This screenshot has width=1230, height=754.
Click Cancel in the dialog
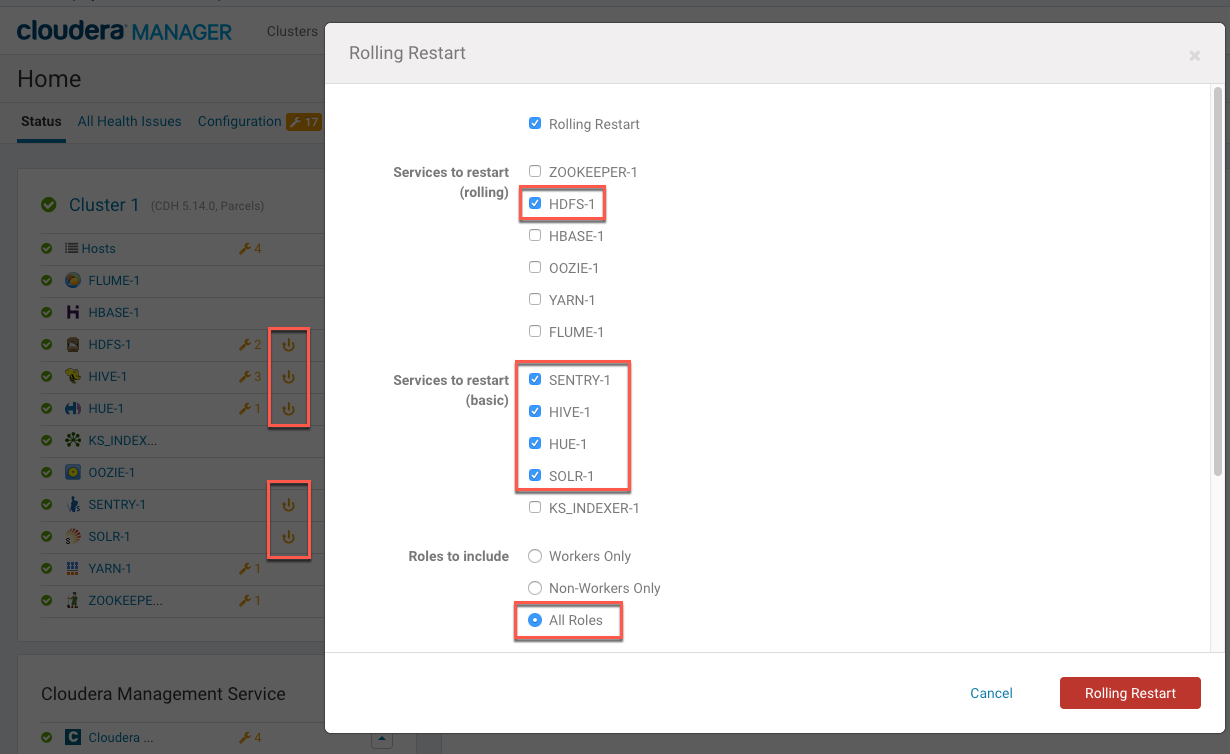(x=991, y=693)
